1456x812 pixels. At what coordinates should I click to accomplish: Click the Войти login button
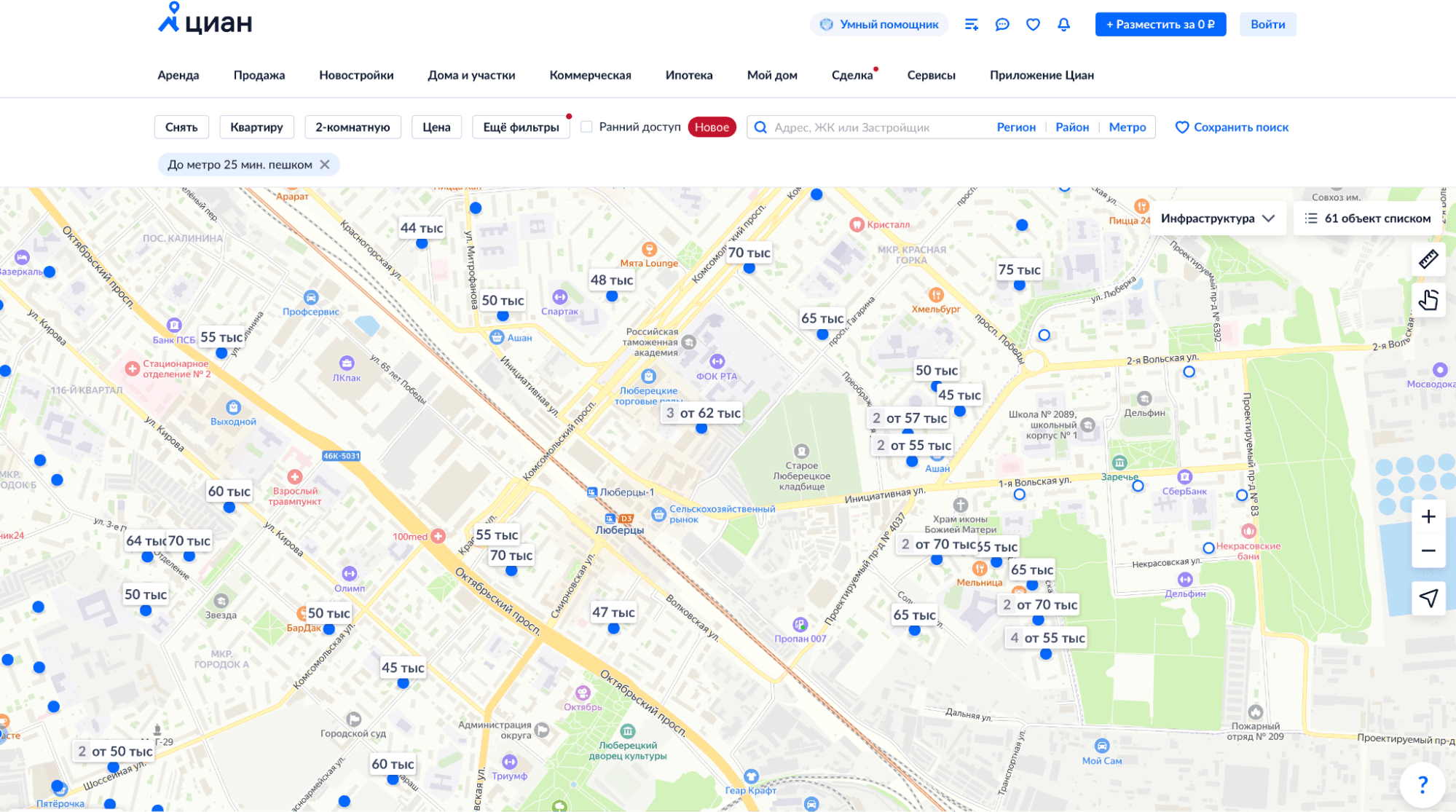[1267, 24]
